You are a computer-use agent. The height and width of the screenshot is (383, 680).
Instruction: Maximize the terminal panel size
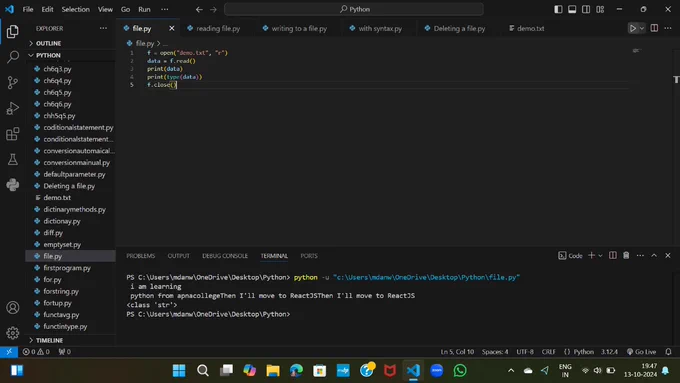[654, 255]
